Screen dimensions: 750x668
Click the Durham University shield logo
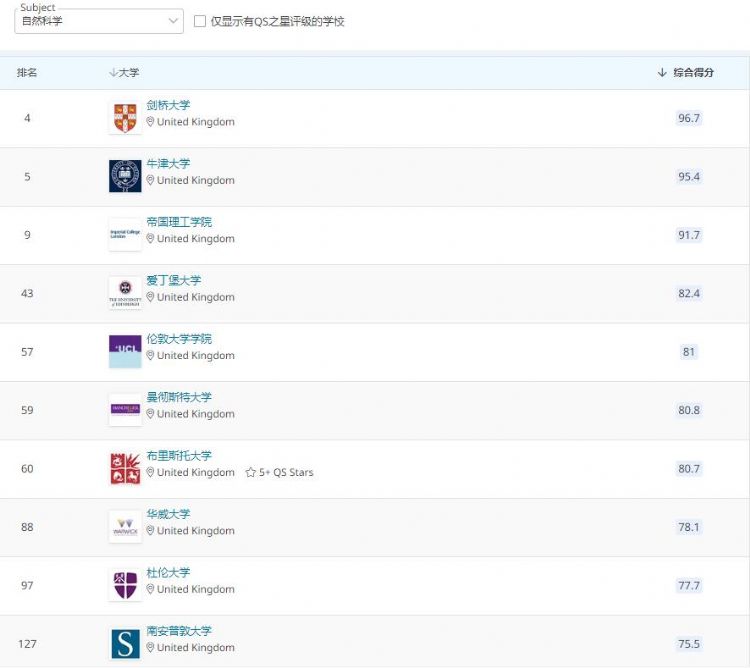click(x=125, y=585)
